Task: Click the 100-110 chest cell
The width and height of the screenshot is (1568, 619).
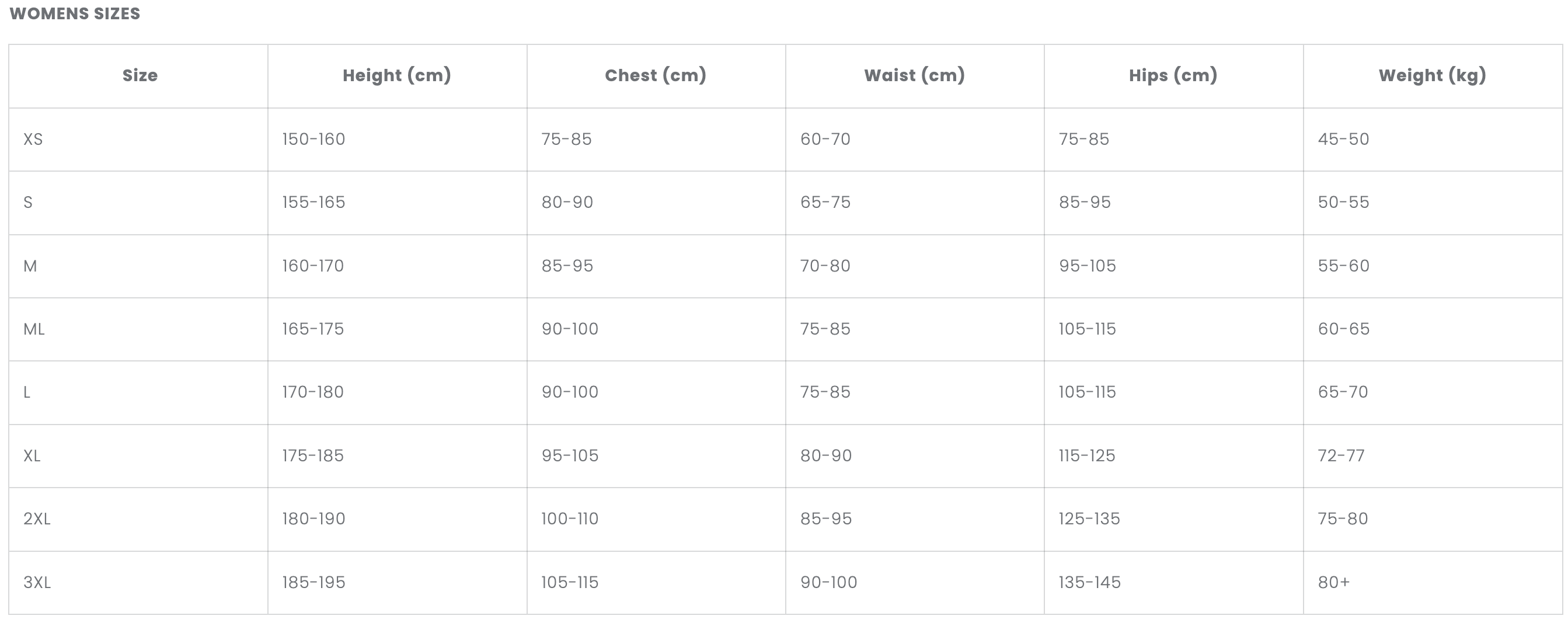Action: [x=570, y=519]
